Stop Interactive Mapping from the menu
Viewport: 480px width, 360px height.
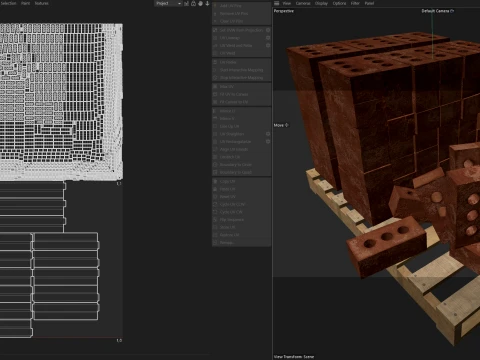(x=242, y=78)
